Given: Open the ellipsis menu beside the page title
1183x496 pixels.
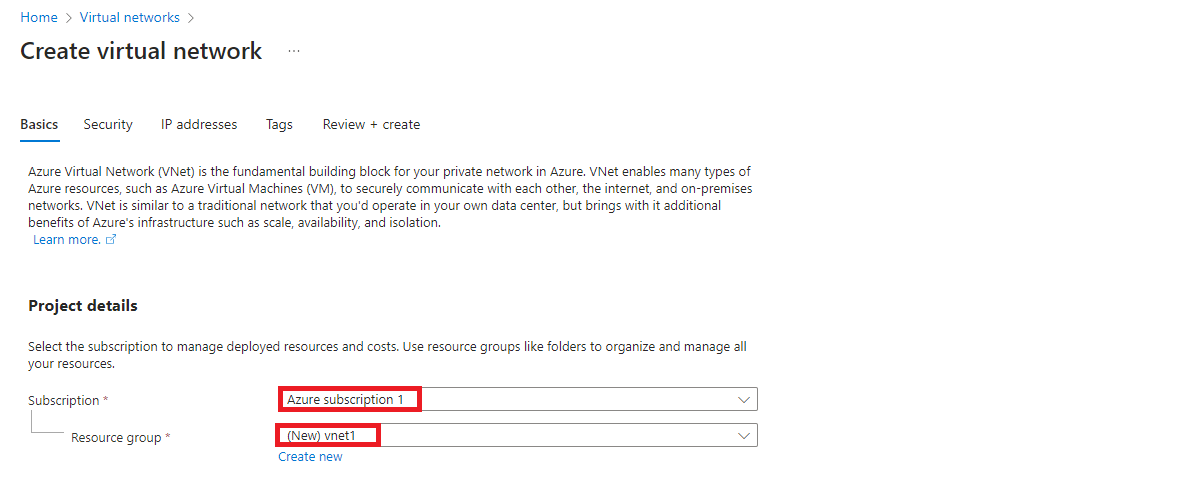Looking at the screenshot, I should (x=294, y=51).
